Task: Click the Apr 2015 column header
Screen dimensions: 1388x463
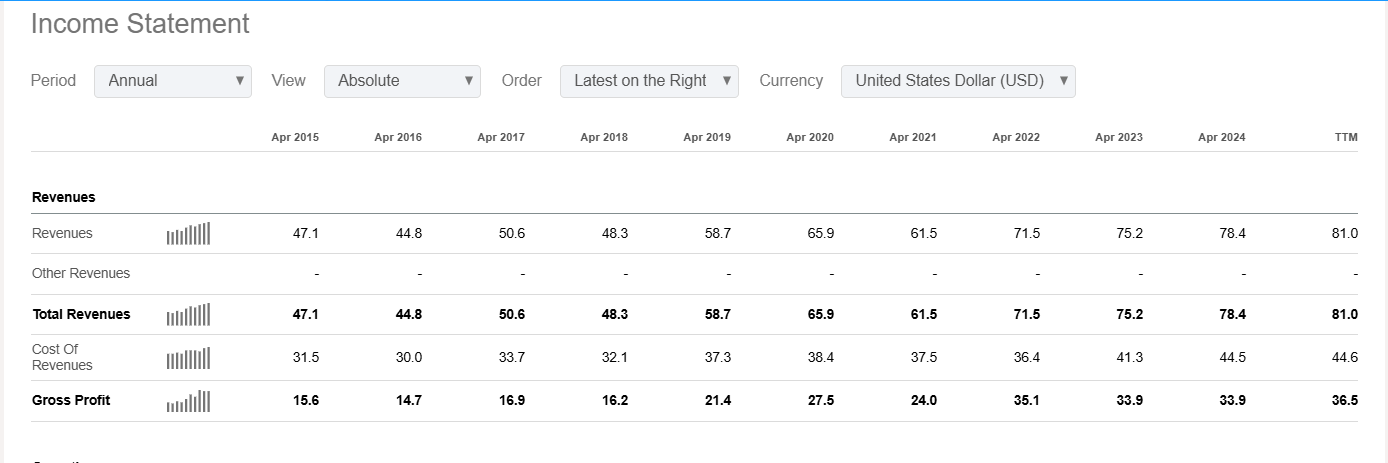Action: coord(295,137)
